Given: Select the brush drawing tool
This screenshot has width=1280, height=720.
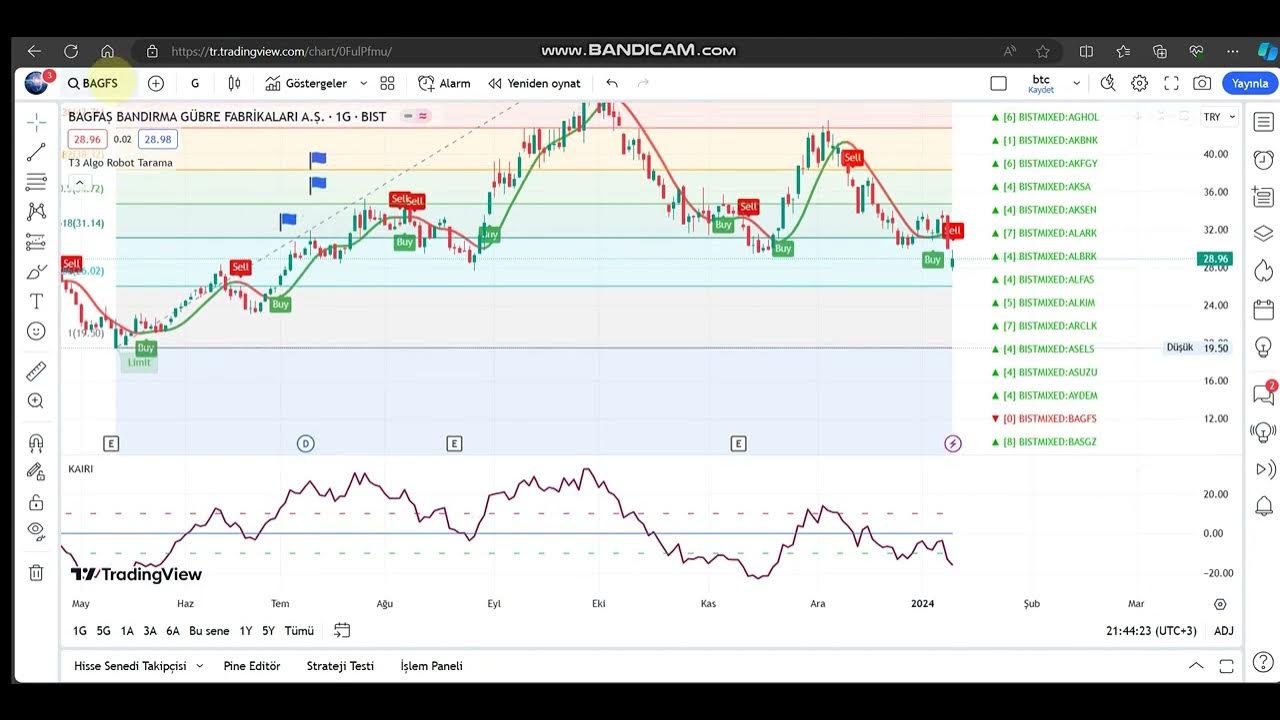Looking at the screenshot, I should (36, 271).
